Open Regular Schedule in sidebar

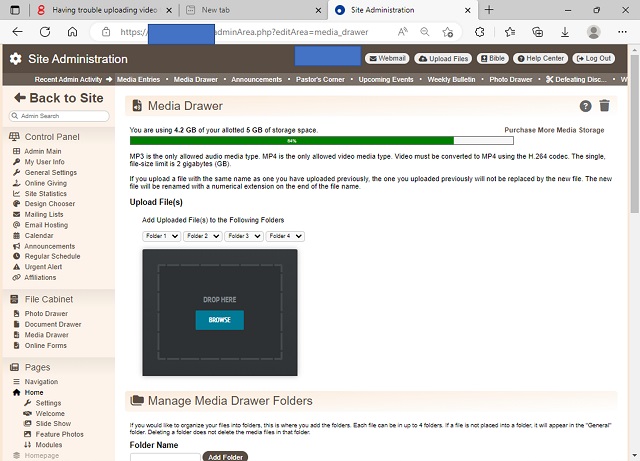[52, 256]
